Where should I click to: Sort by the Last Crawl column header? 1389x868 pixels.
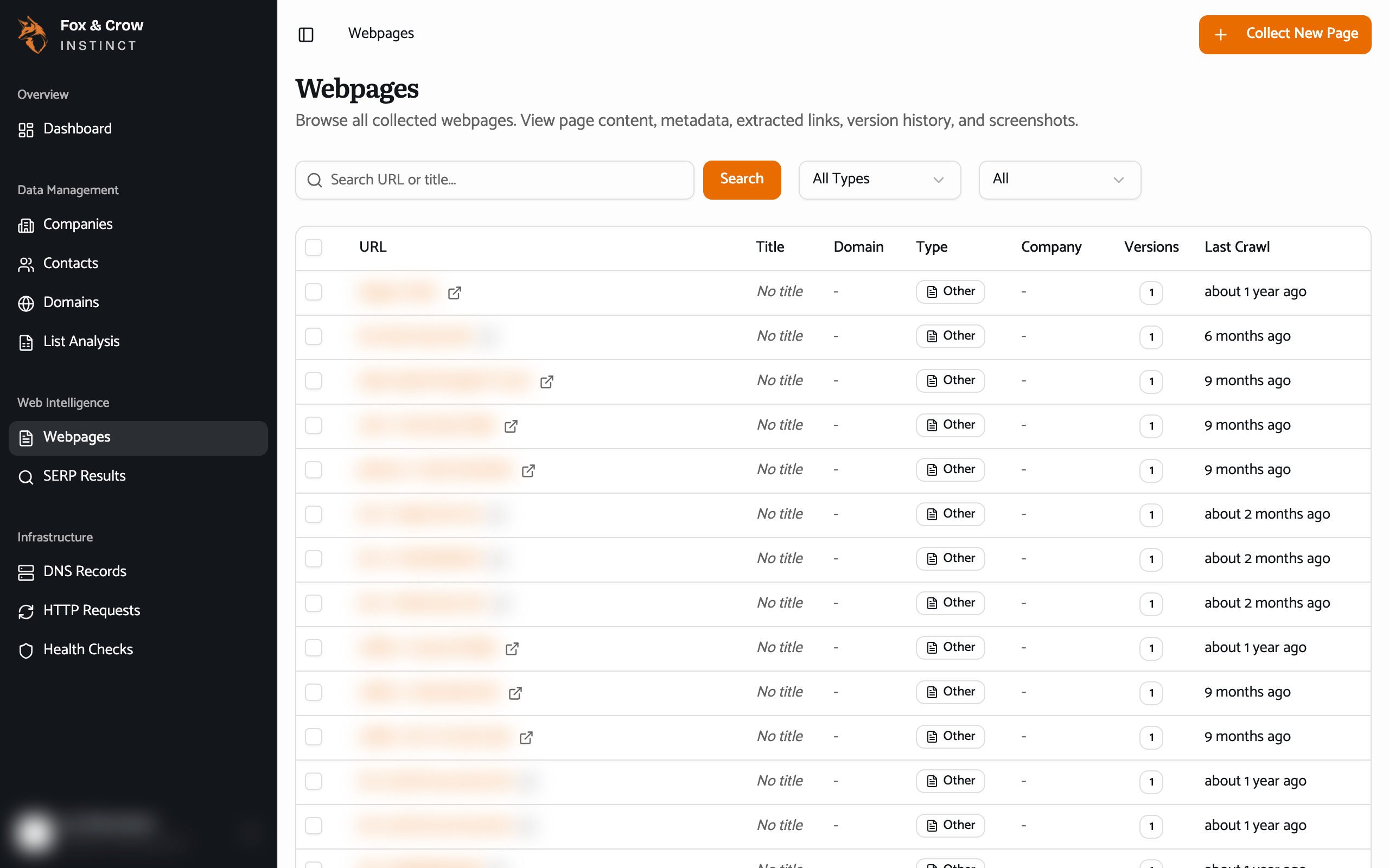(x=1237, y=247)
